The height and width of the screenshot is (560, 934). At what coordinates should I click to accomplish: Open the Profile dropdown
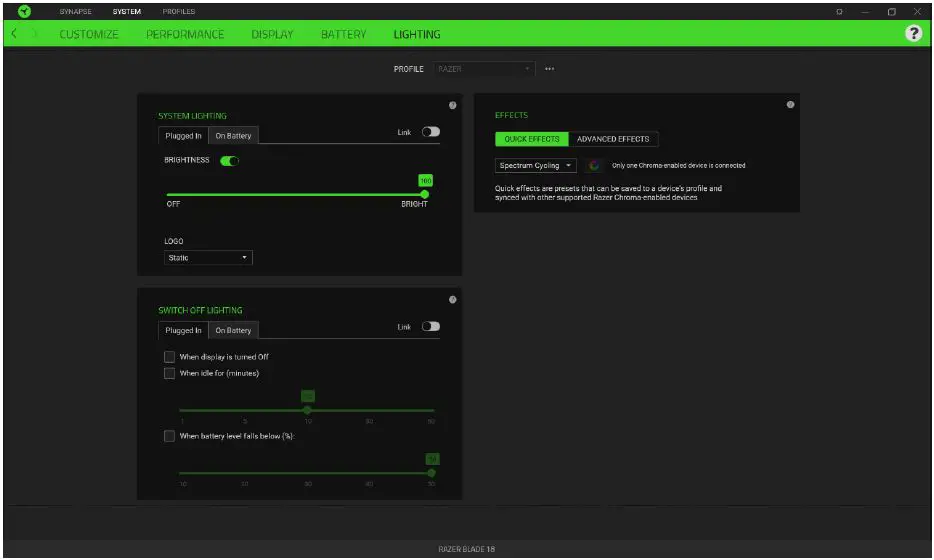[x=484, y=69]
